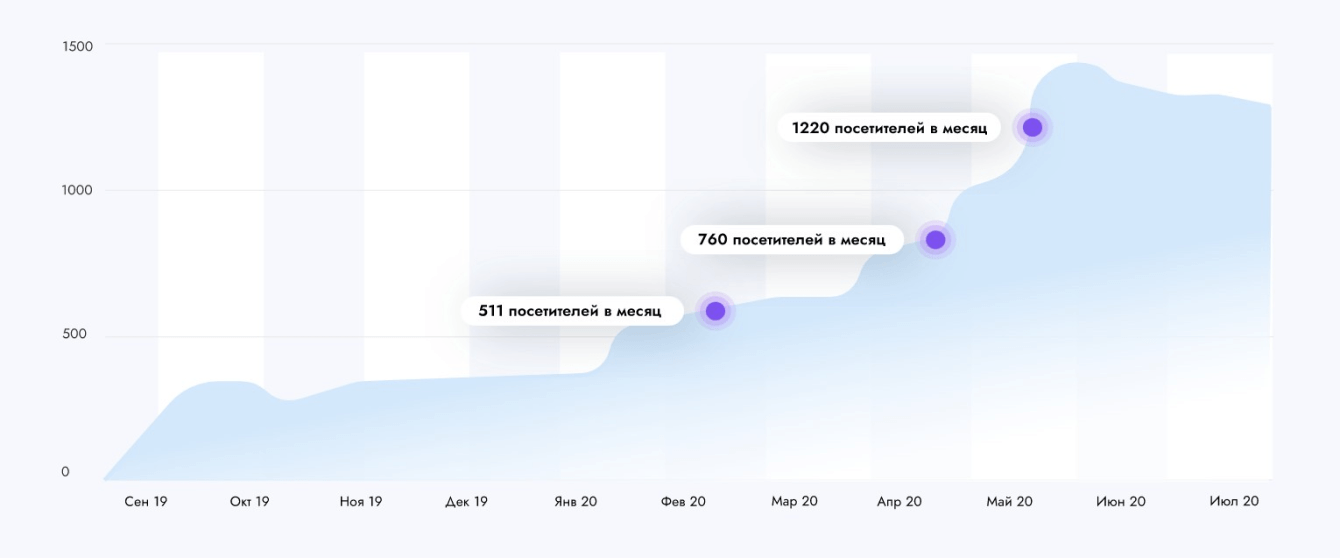Click the 1220 visitors purple data point
Screen dimensions: 1340x558
[x=1032, y=127]
